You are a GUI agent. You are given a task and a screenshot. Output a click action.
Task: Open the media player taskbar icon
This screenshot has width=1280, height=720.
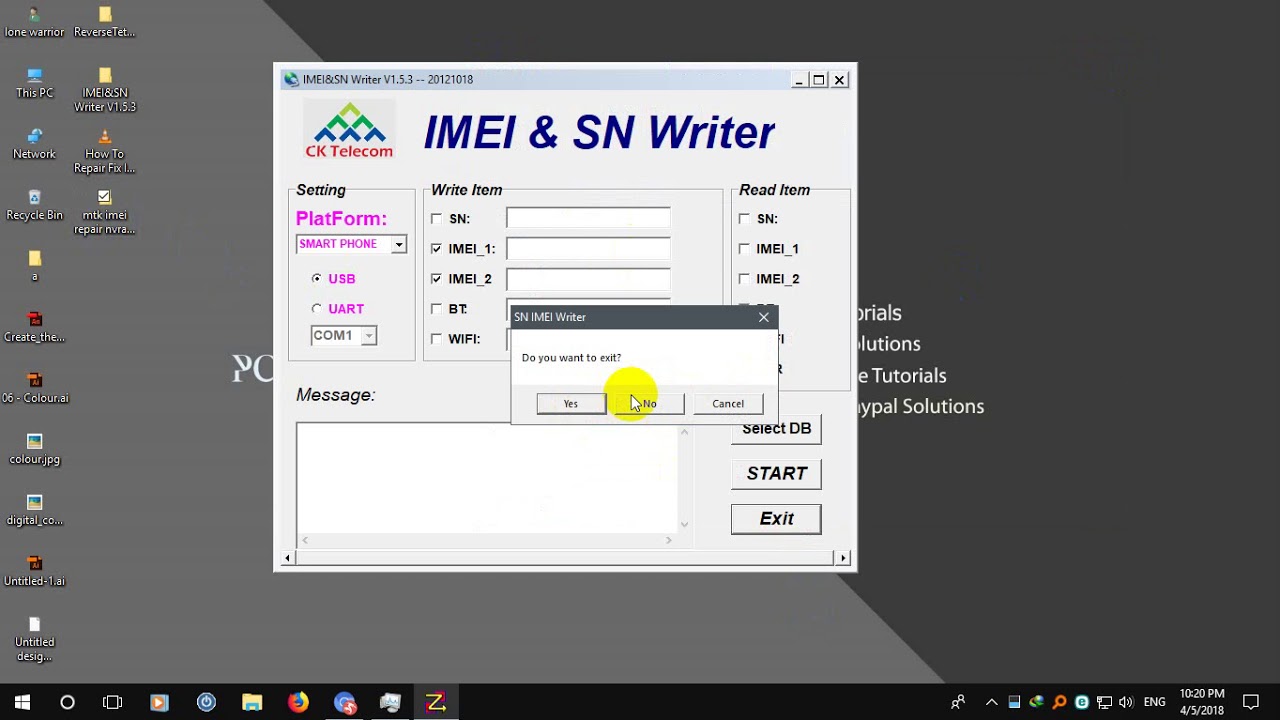[159, 702]
